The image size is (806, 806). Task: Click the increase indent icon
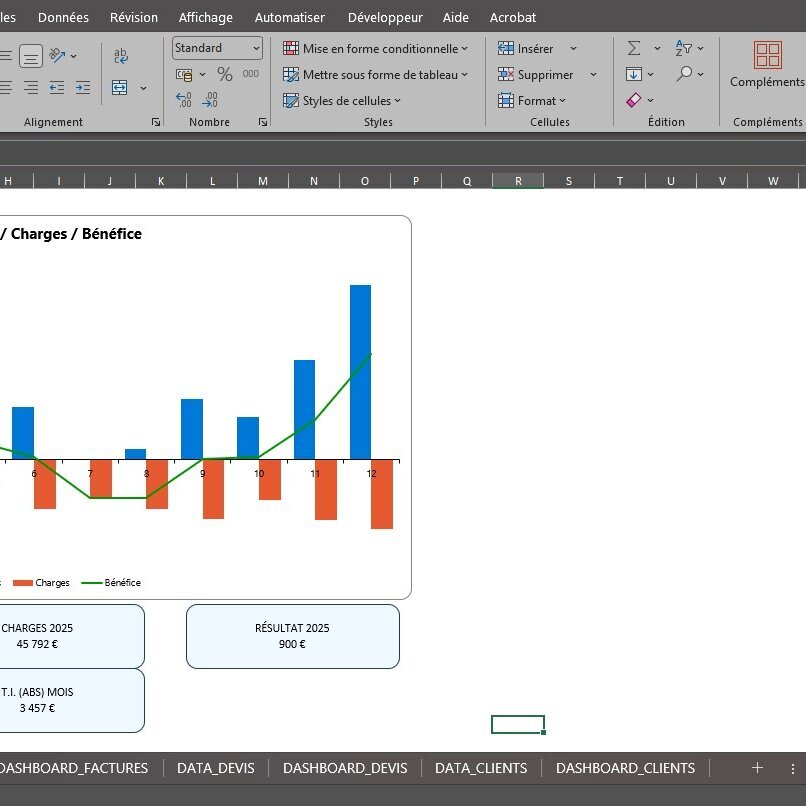point(83,88)
